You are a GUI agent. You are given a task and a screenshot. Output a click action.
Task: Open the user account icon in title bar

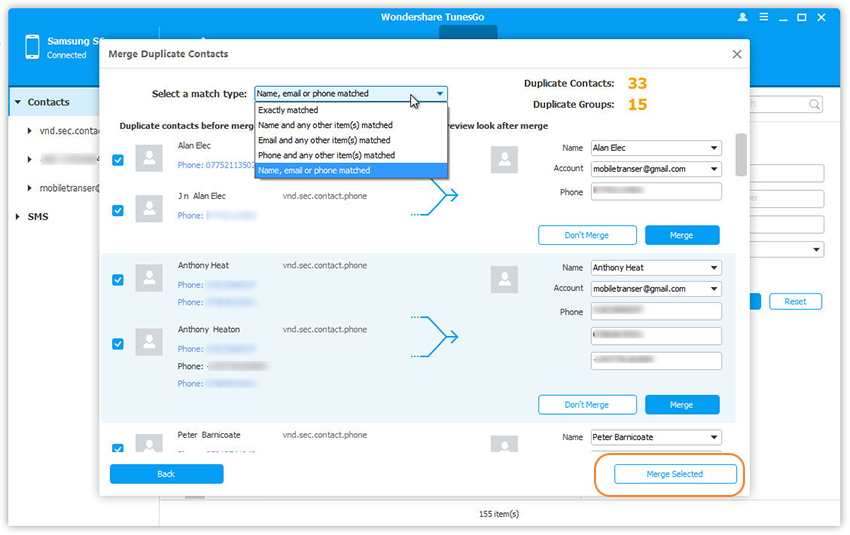click(743, 17)
